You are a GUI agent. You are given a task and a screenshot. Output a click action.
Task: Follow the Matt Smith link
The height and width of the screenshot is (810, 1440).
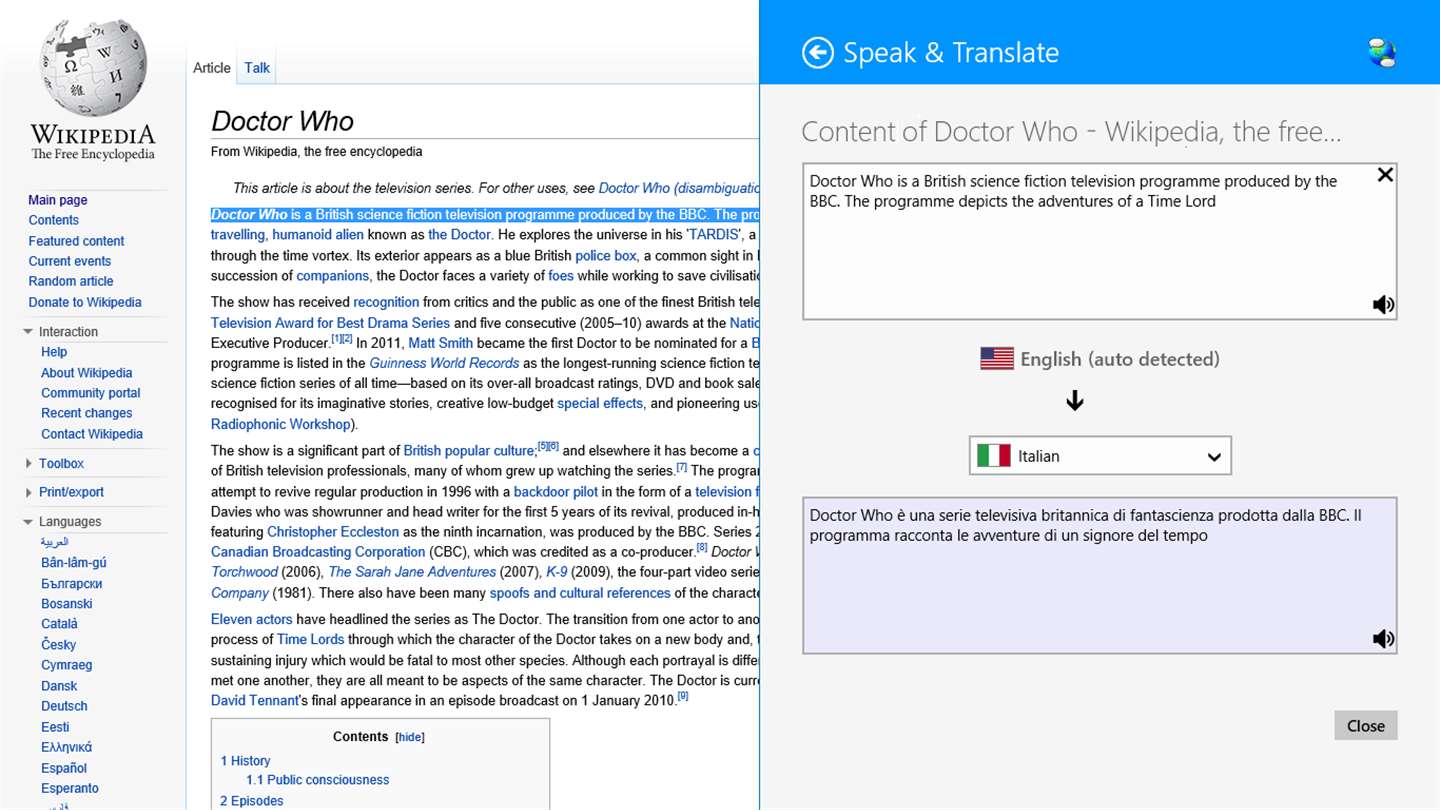[441, 343]
